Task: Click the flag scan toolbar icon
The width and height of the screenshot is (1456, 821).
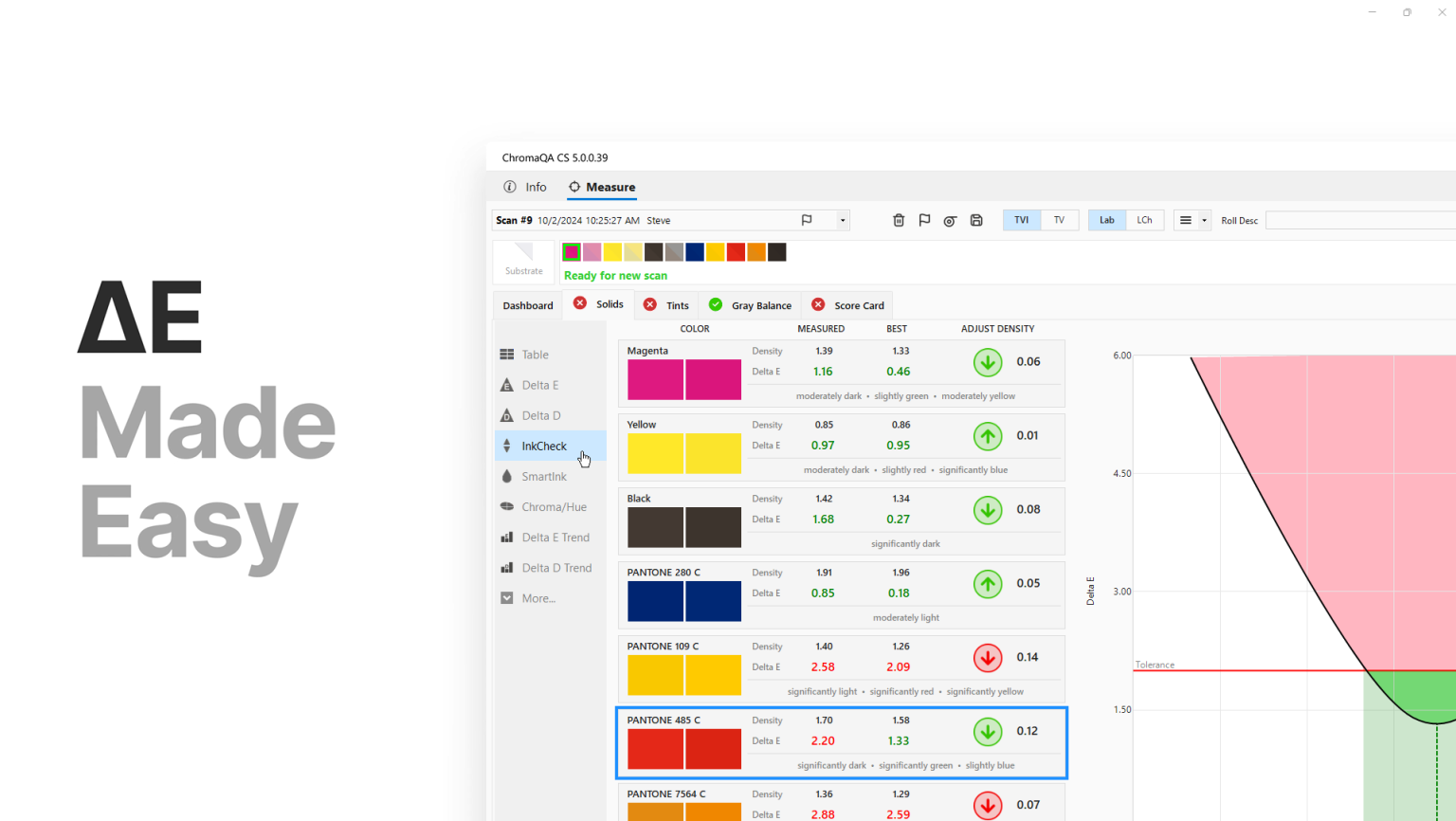Action: 924,221
